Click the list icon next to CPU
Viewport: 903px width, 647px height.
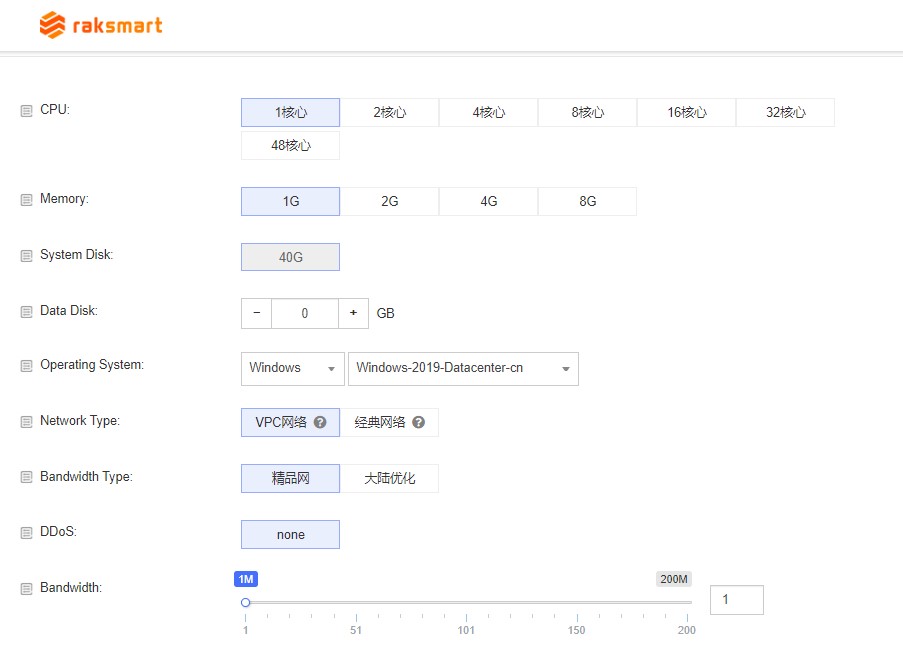27,111
